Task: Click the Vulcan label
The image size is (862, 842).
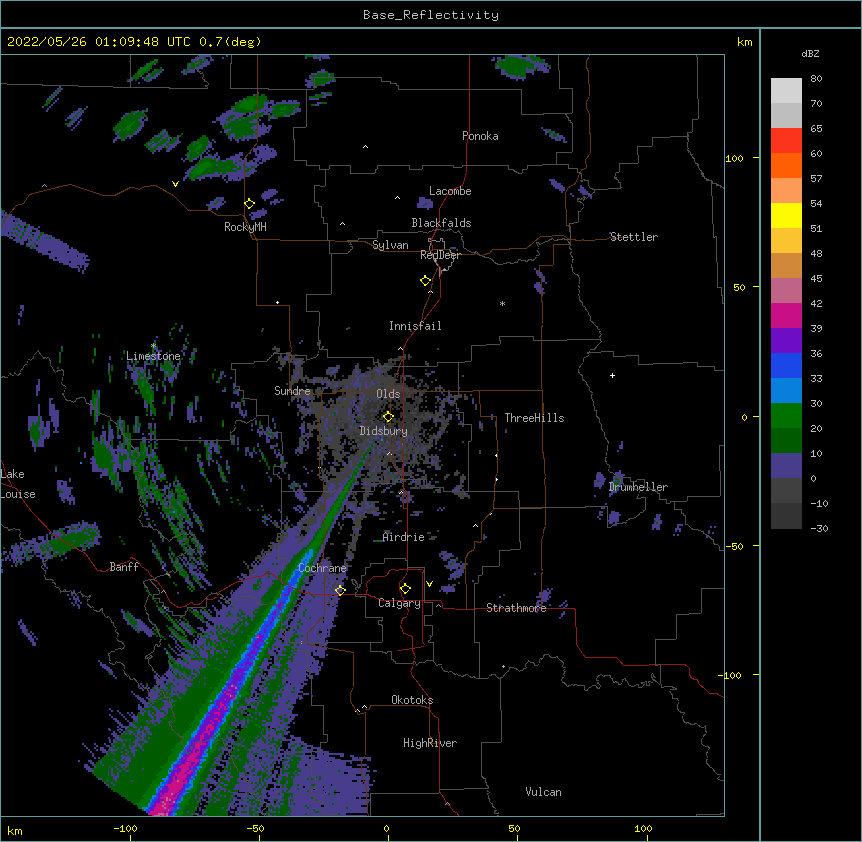Action: [x=543, y=792]
